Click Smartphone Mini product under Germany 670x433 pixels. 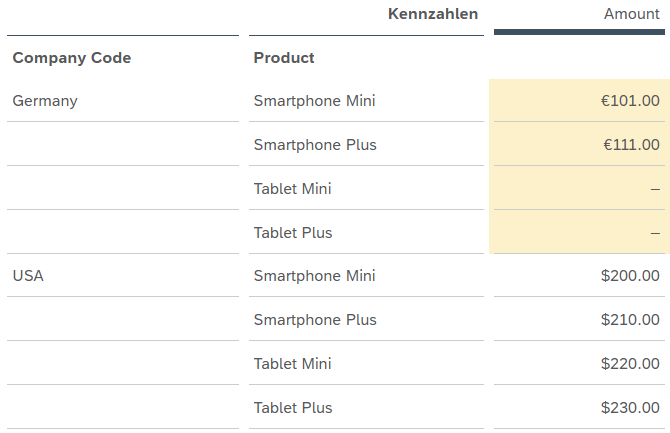pos(315,101)
